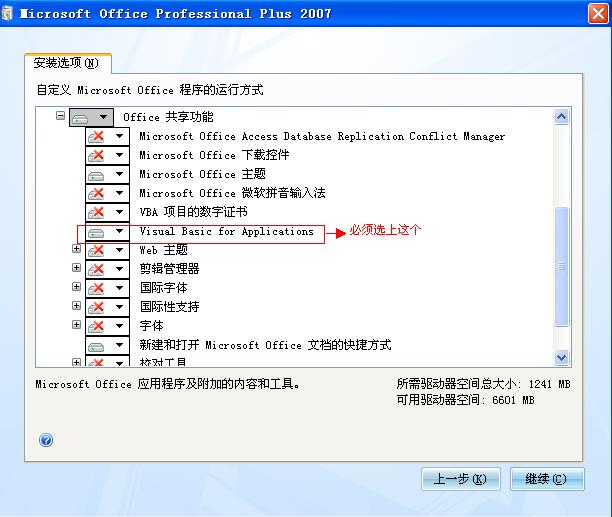The height and width of the screenshot is (517, 612).
Task: Open dropdown arrow for Visual Basic for Applications
Action: point(119,231)
